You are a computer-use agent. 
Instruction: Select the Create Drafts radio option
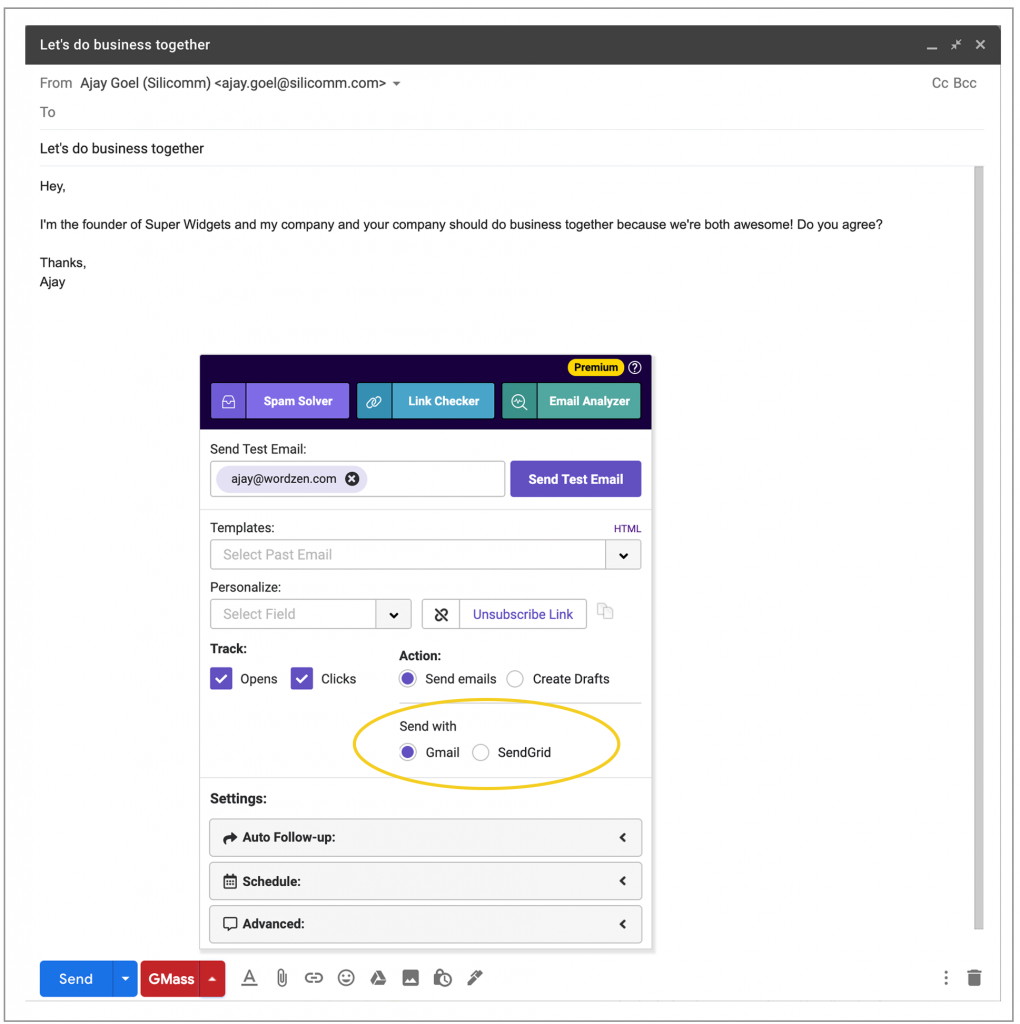click(515, 679)
